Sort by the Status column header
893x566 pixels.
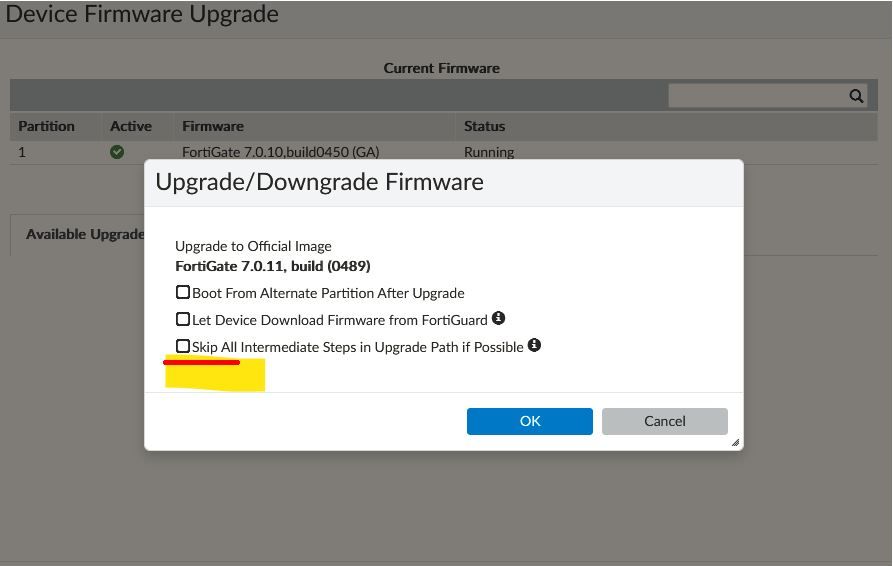coord(484,126)
